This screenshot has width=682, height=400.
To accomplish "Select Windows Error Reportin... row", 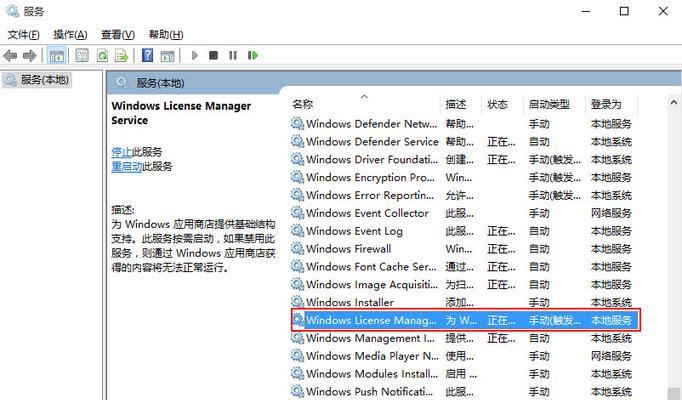I will click(x=463, y=195).
